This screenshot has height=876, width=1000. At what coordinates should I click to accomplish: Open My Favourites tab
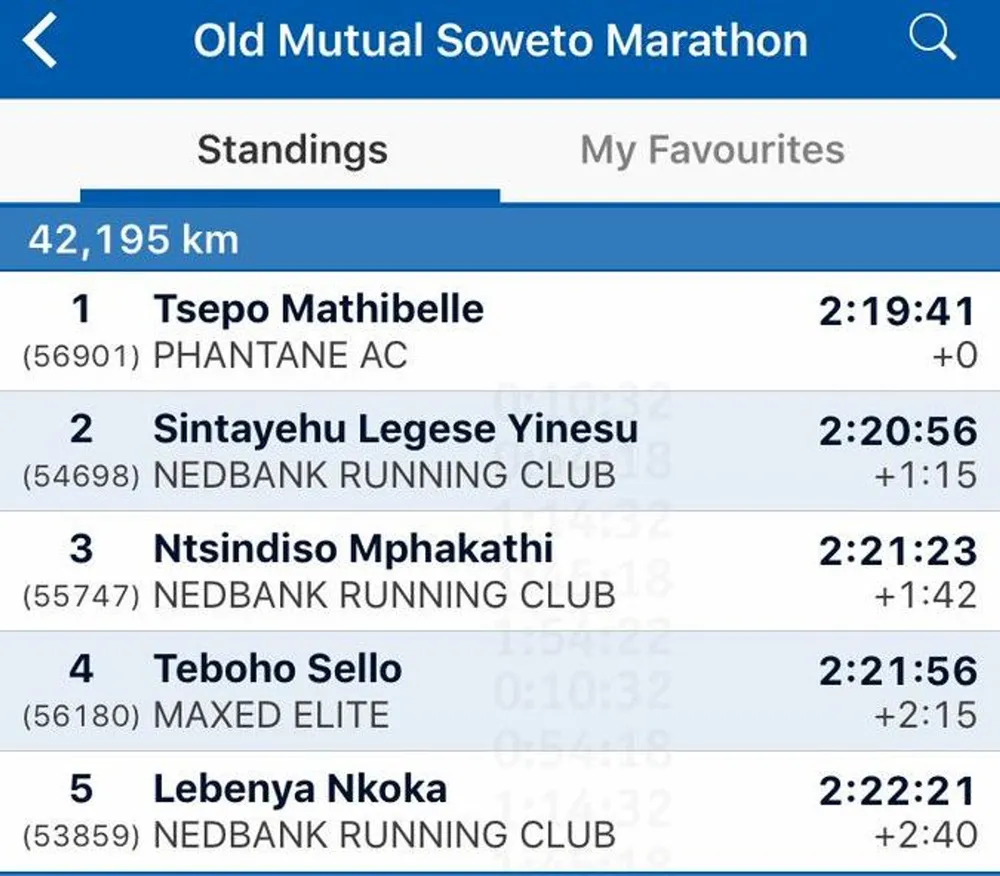(x=712, y=150)
